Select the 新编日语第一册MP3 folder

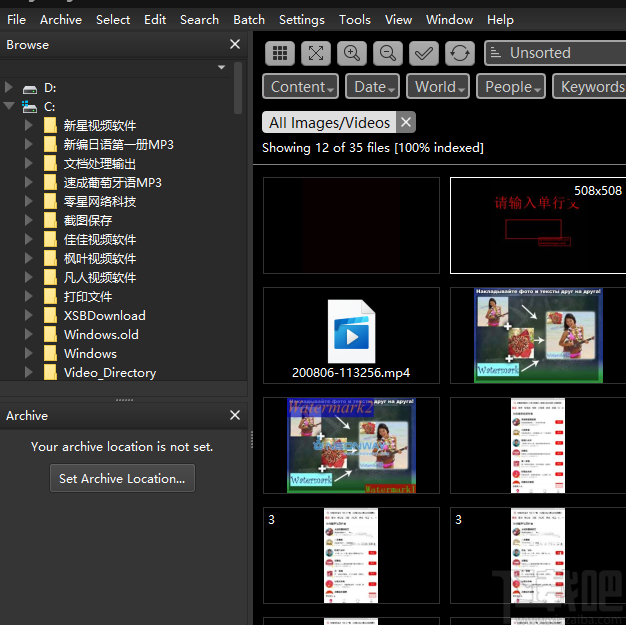point(119,145)
